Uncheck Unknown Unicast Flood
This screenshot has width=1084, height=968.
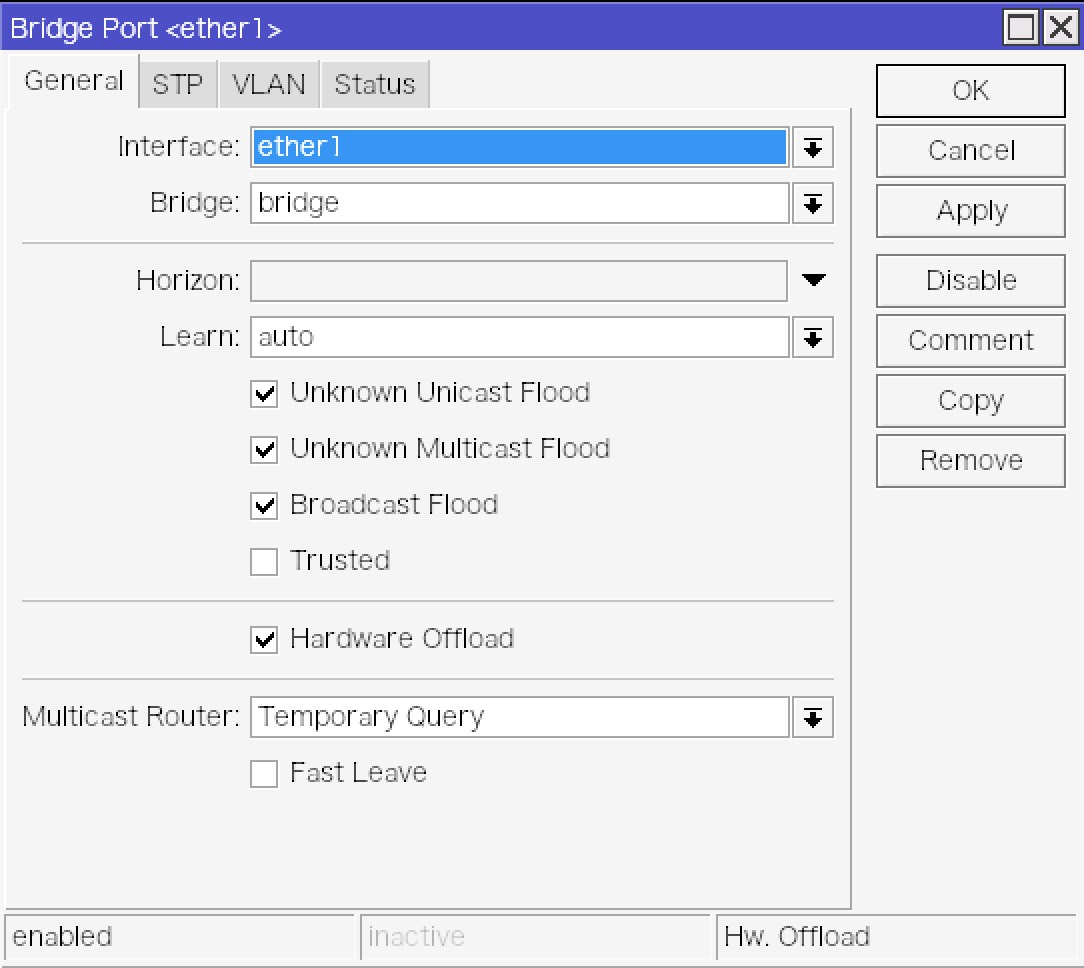click(x=264, y=394)
